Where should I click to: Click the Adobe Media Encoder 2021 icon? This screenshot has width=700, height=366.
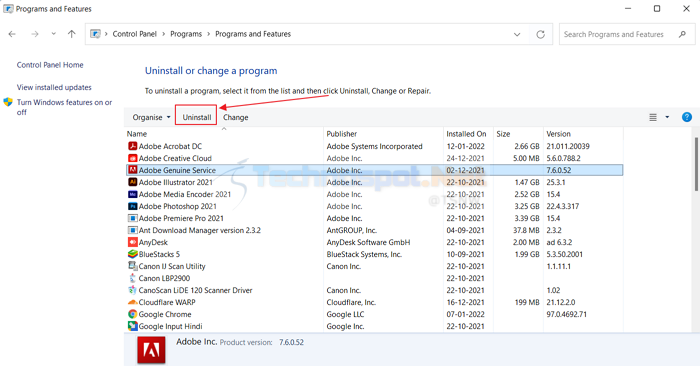point(132,194)
